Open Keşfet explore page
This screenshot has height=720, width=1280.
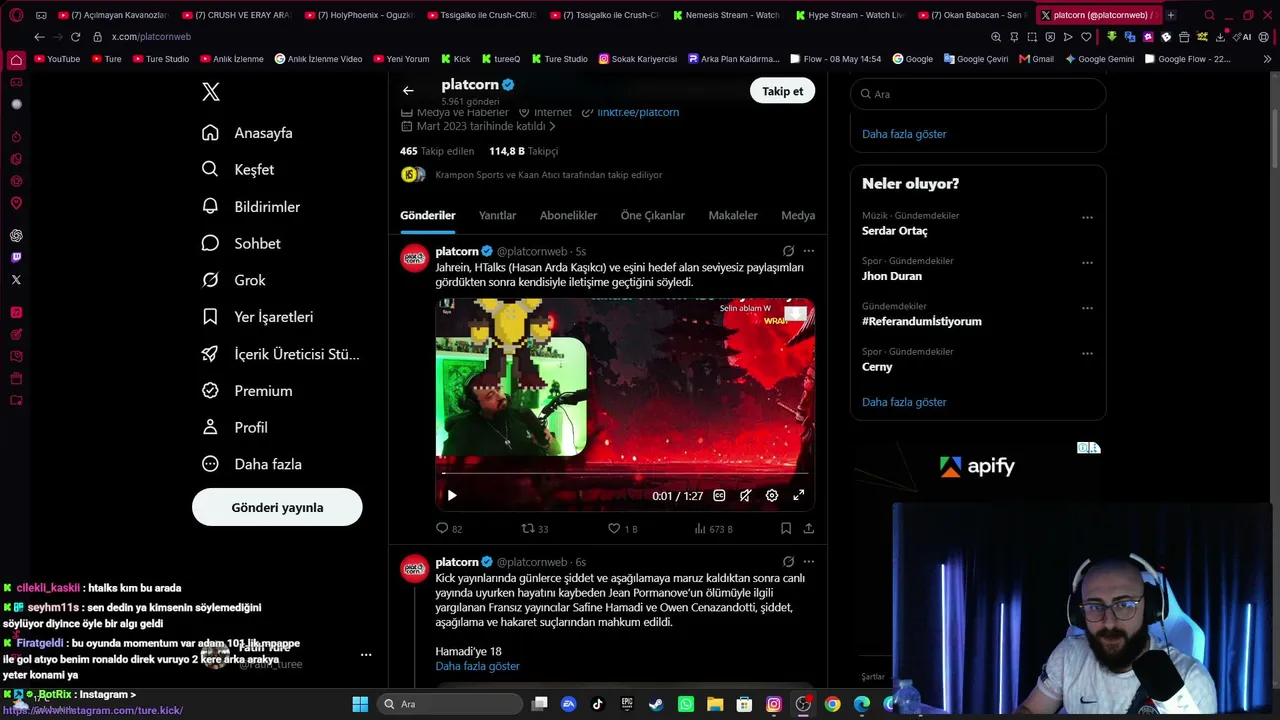coord(239,170)
